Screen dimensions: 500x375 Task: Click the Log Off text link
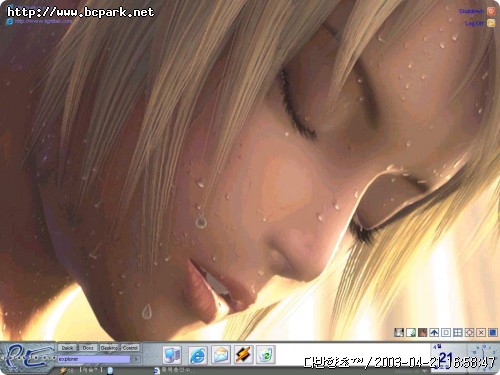tap(474, 23)
